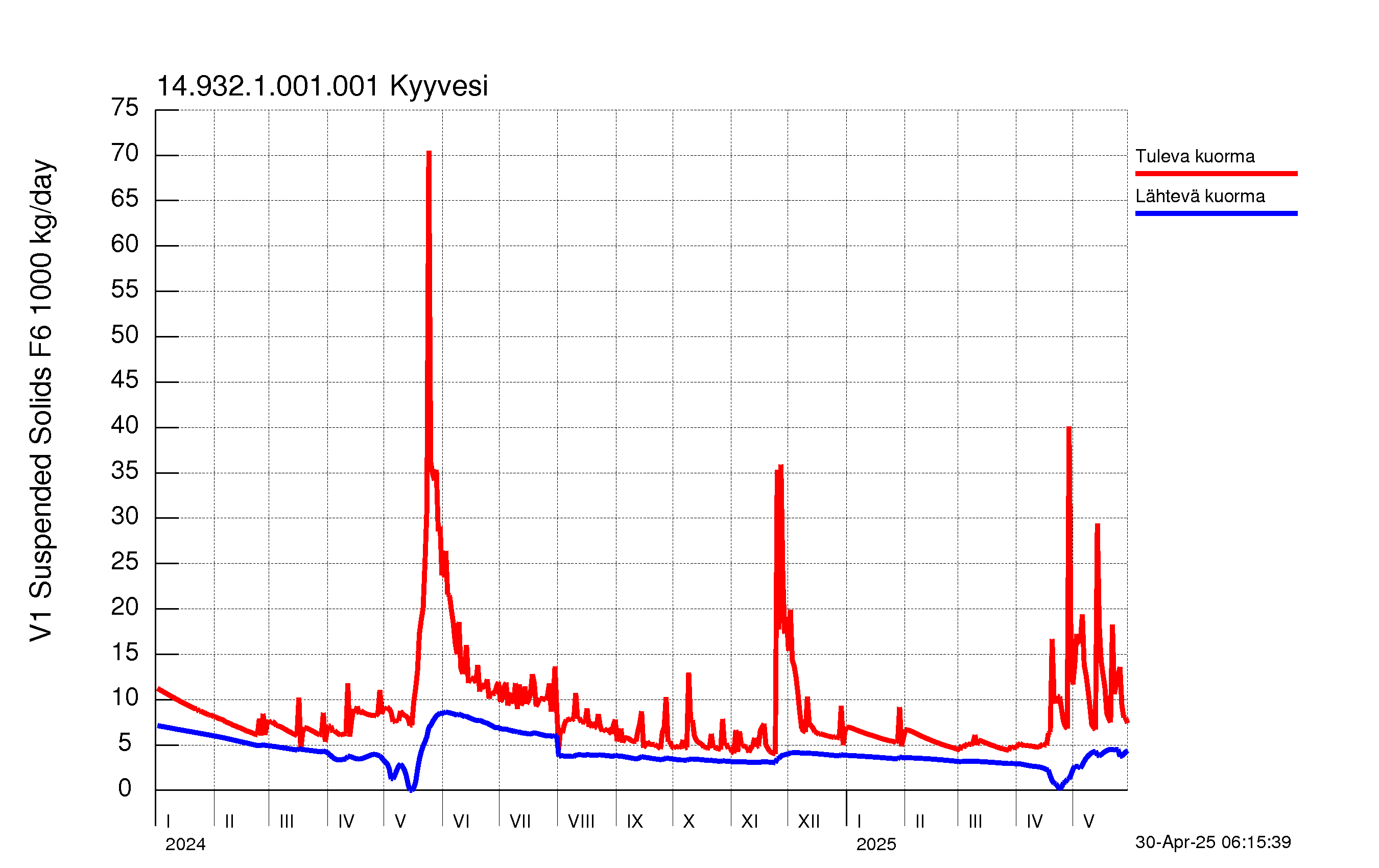Image resolution: width=1379 pixels, height=868 pixels.
Task: Click month label VII on the x-axis
Action: (520, 822)
